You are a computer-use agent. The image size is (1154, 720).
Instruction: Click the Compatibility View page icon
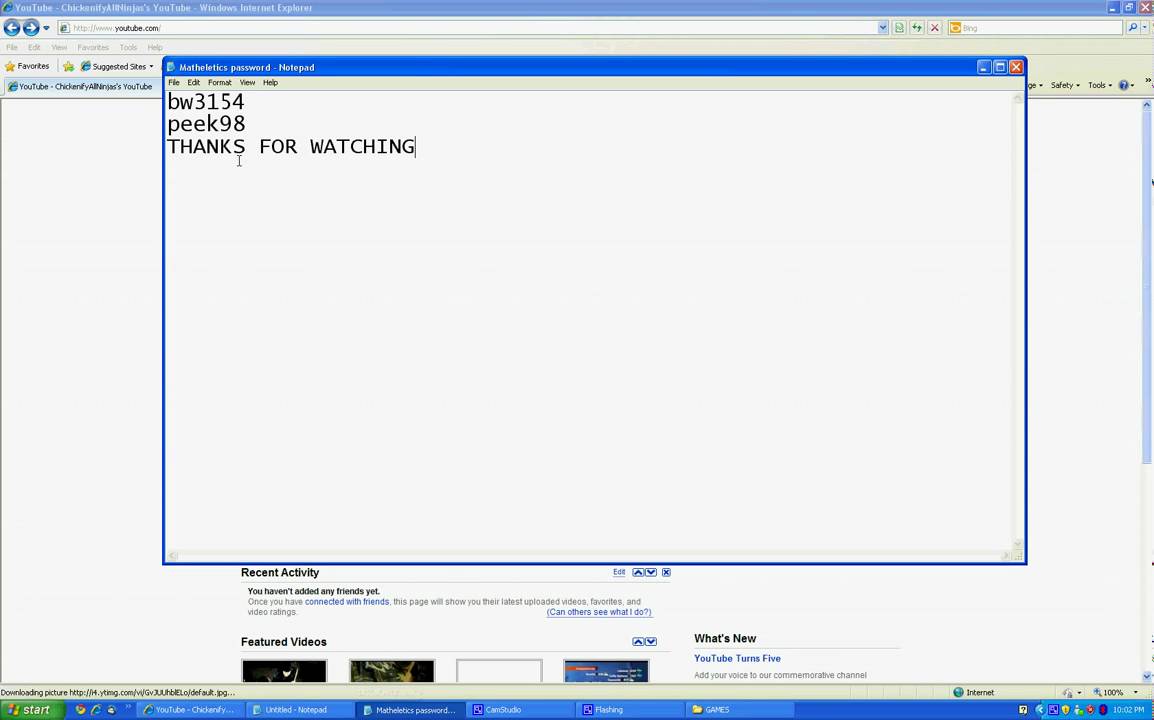(x=899, y=28)
